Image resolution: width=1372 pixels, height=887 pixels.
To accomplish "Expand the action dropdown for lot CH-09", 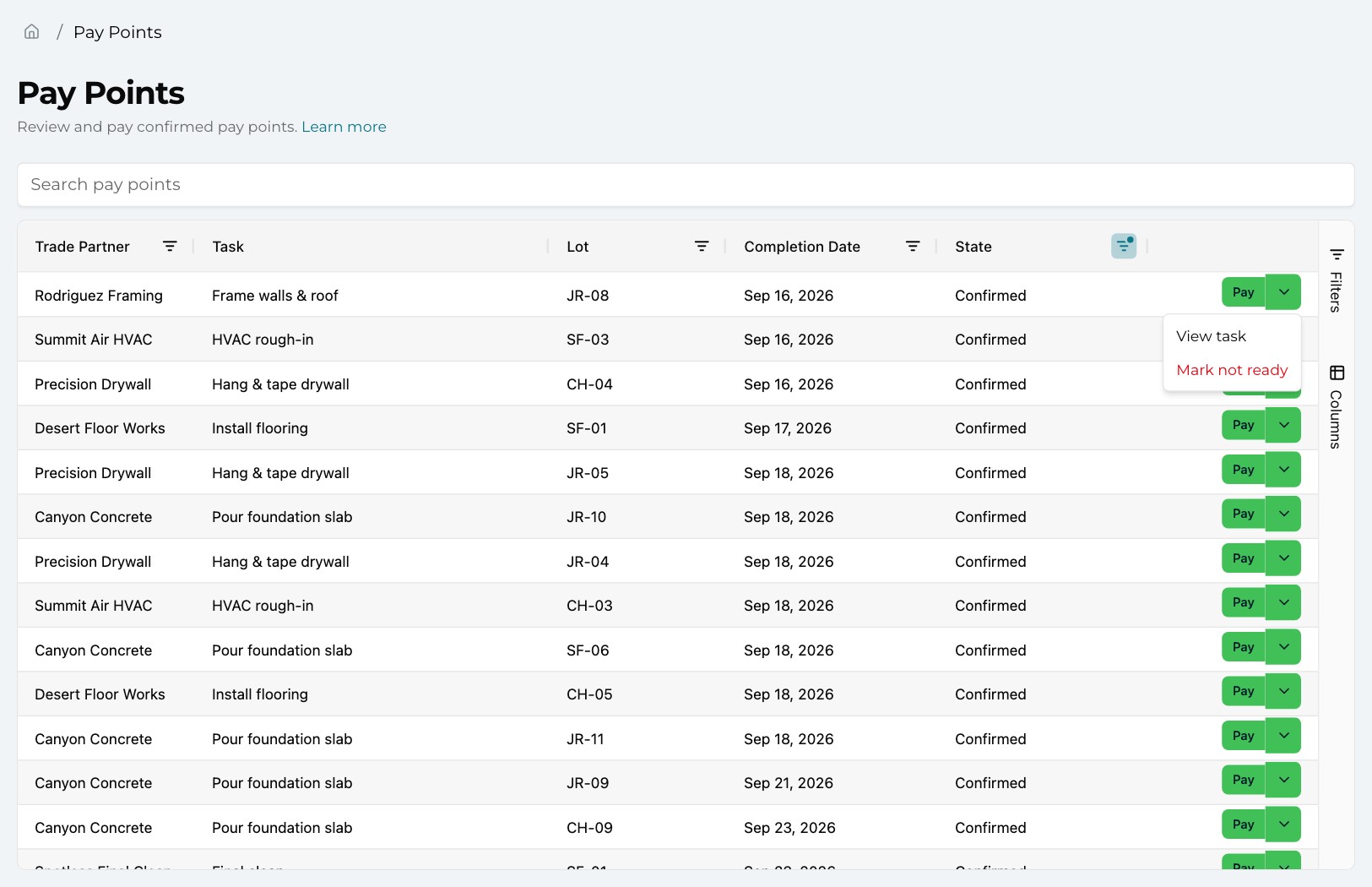I will point(1283,824).
